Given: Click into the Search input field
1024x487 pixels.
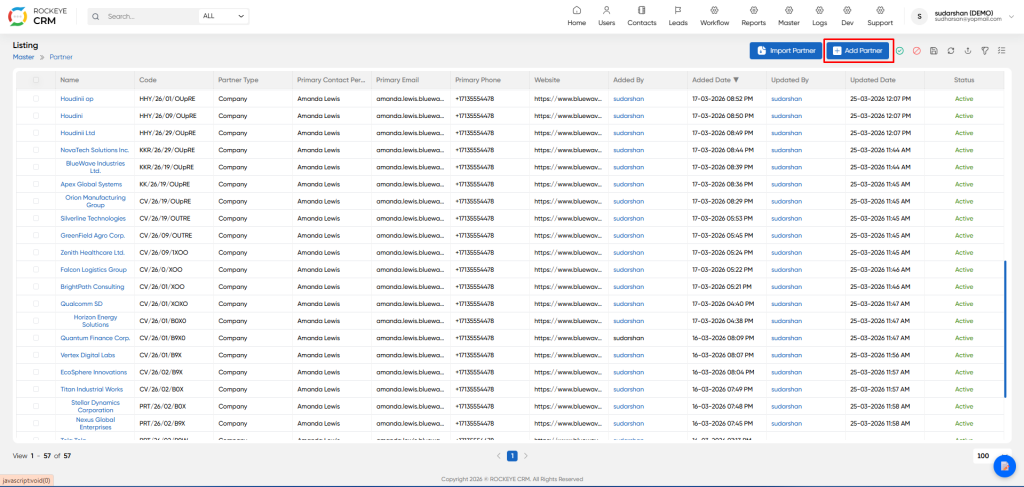Looking at the screenshot, I should pos(152,16).
